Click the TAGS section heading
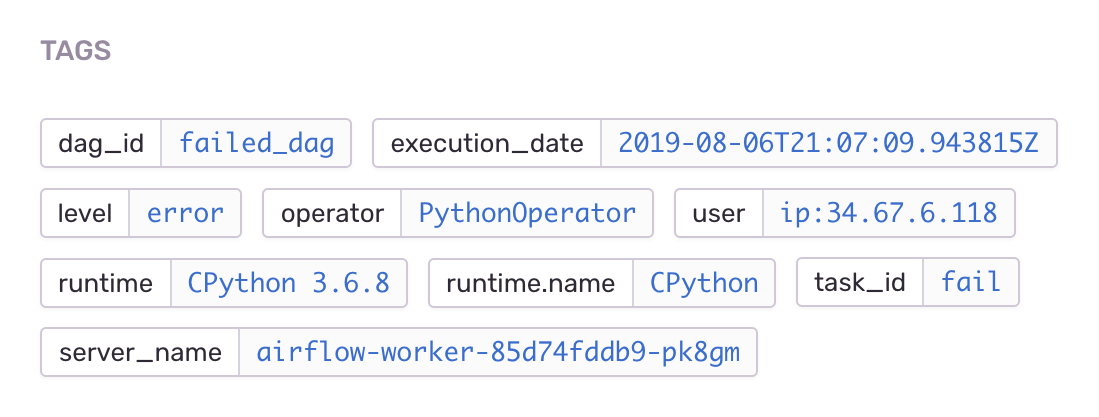This screenshot has height=417, width=1099. (x=76, y=51)
